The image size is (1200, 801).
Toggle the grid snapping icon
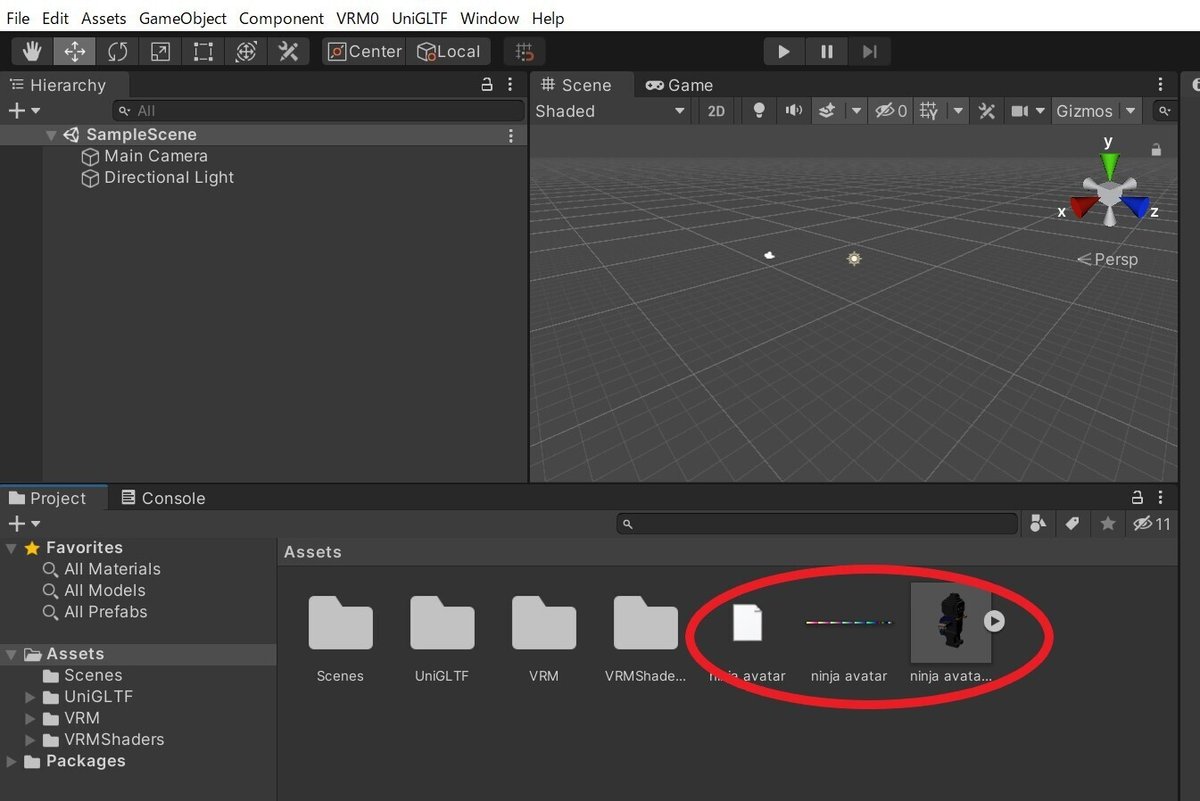(x=524, y=52)
